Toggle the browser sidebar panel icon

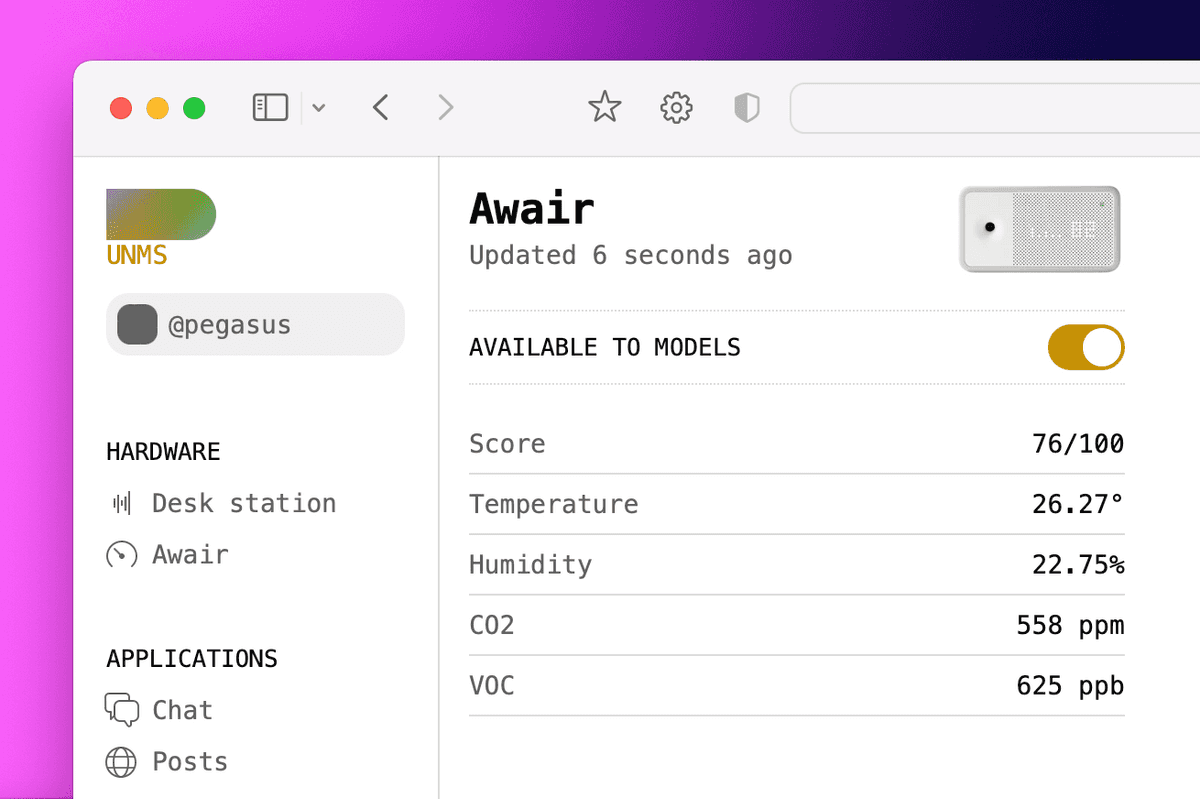click(270, 107)
